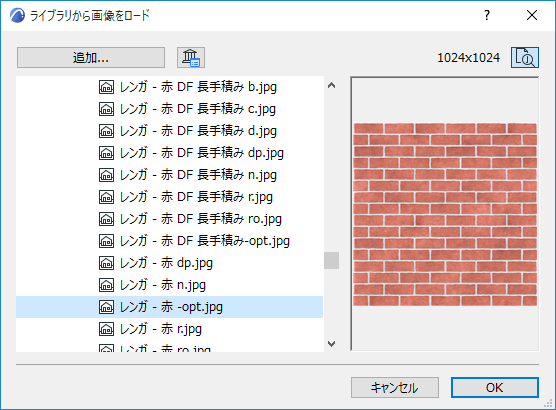This screenshot has width=556, height=410.
Task: Select レンガ - 赤 r.jpg row
Action: (169, 329)
